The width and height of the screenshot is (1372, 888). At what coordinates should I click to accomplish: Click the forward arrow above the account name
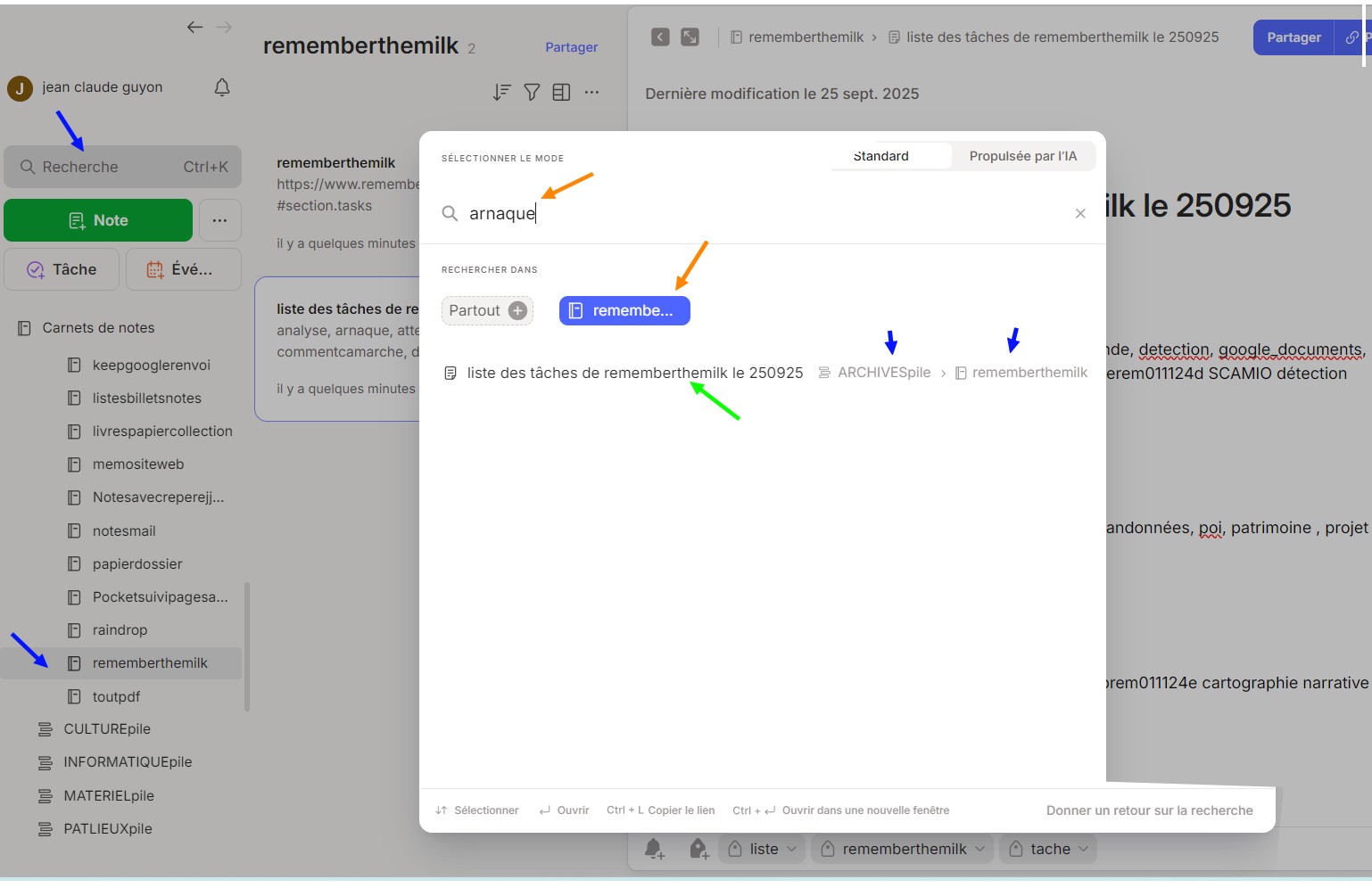(x=224, y=28)
